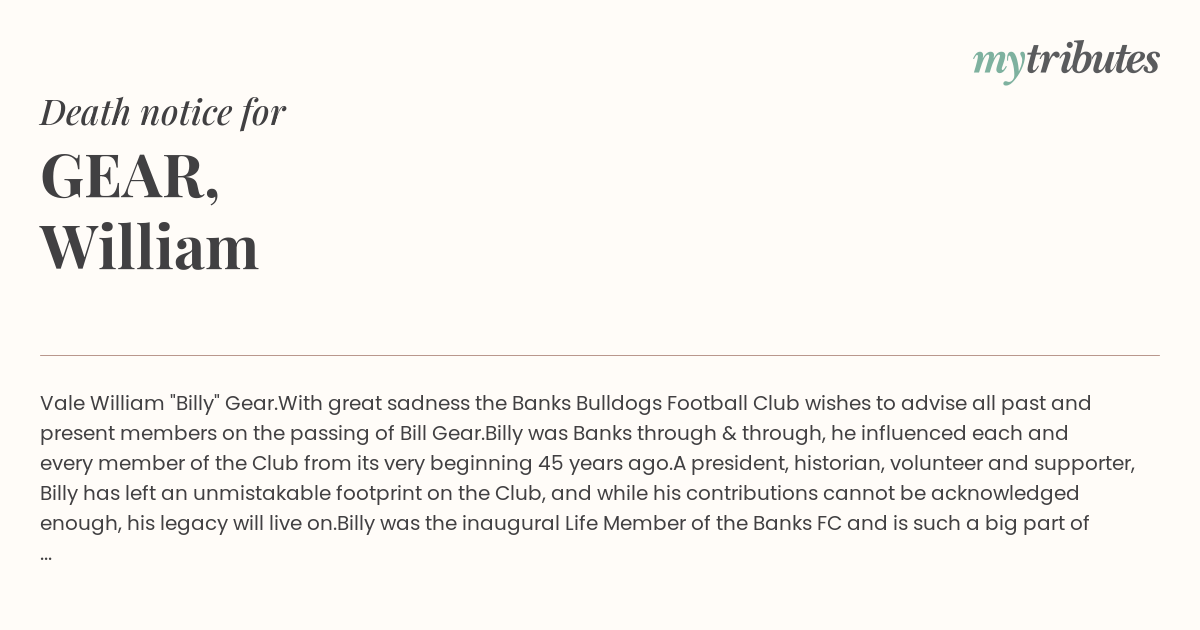Screen dimensions: 1200x630
Task: Click the truncation ellipsis below the text
Action: pos(46,555)
